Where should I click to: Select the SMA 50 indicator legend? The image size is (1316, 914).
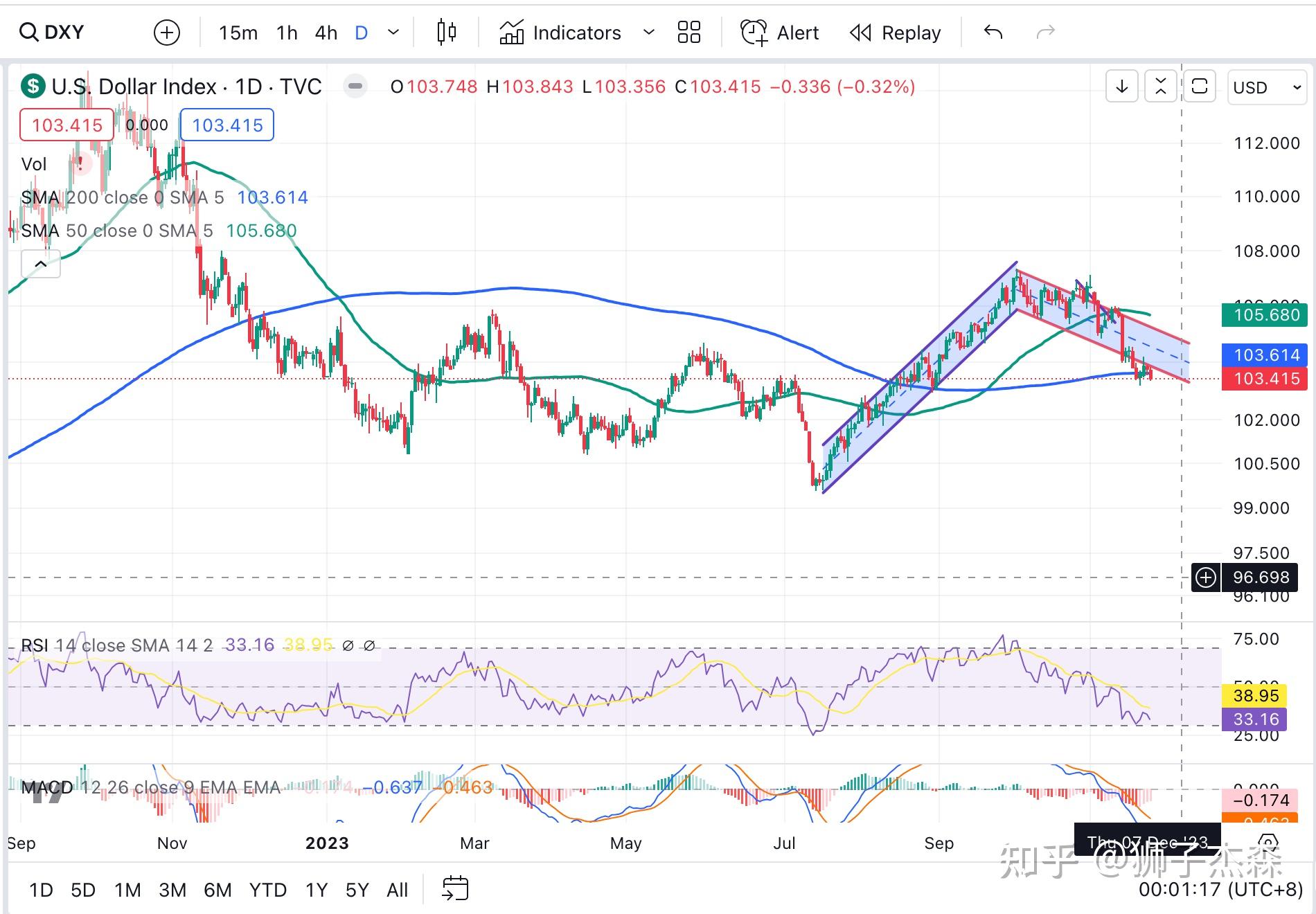coord(159,231)
